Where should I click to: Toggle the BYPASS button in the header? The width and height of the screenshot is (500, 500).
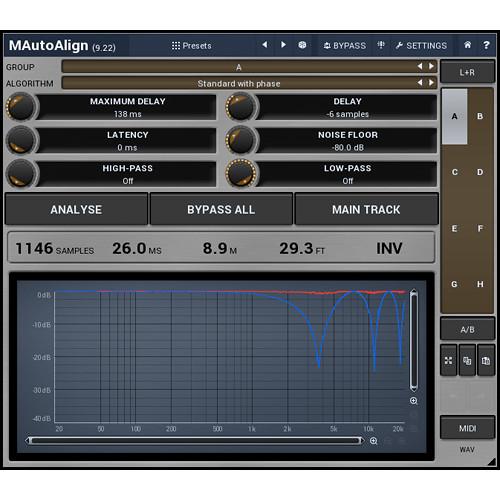coord(345,45)
